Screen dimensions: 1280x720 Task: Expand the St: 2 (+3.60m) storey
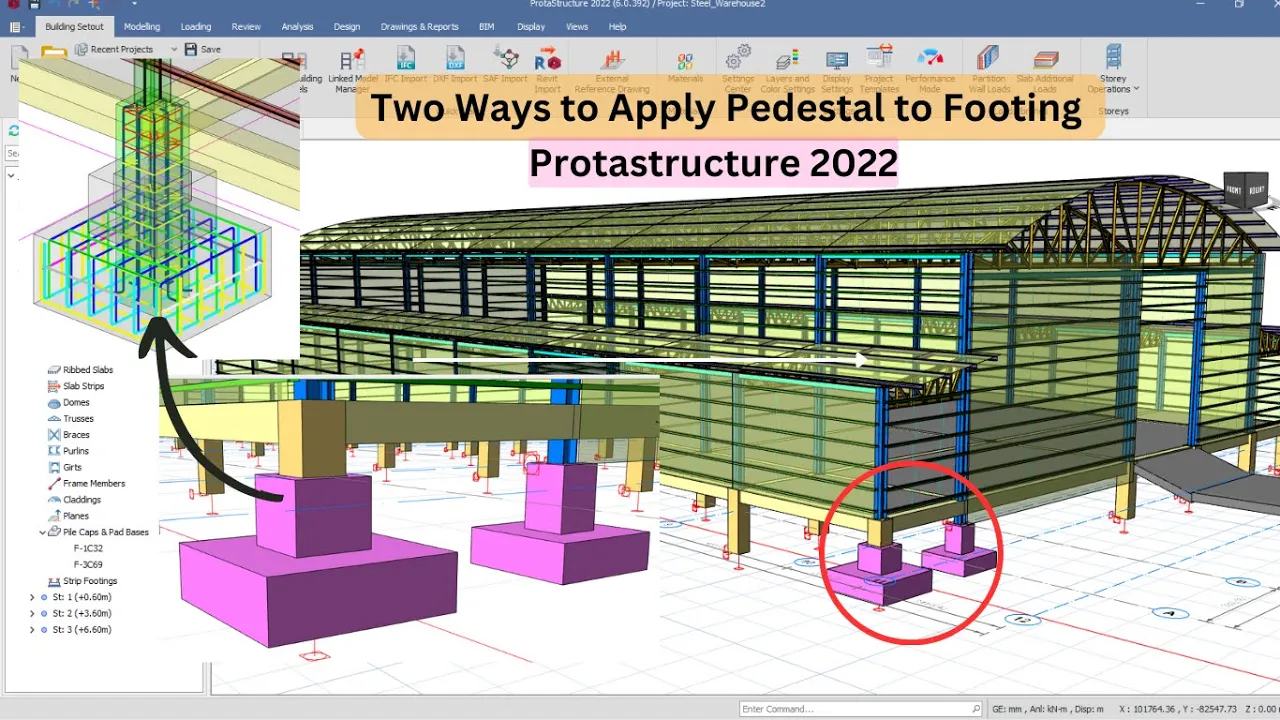coord(32,613)
